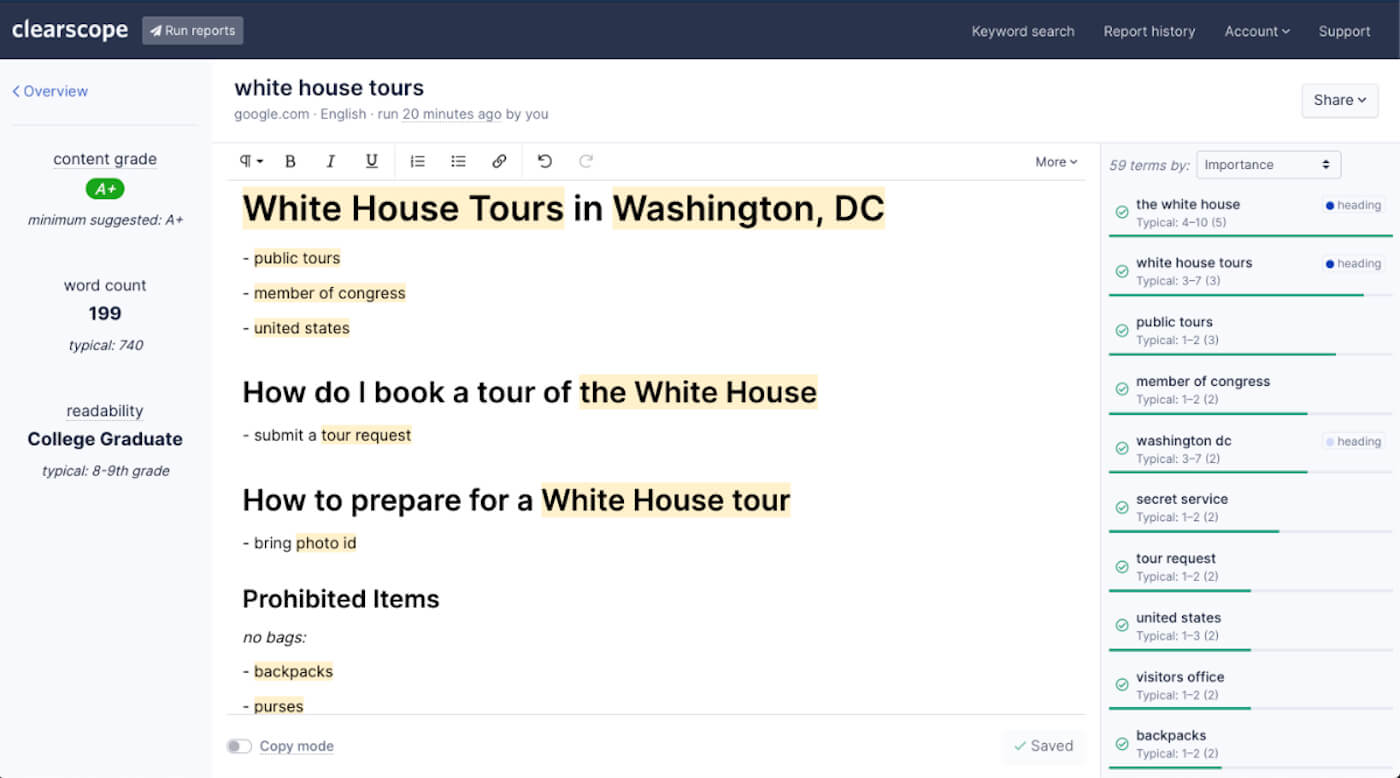Open the Account menu
This screenshot has height=778, width=1400.
point(1257,31)
